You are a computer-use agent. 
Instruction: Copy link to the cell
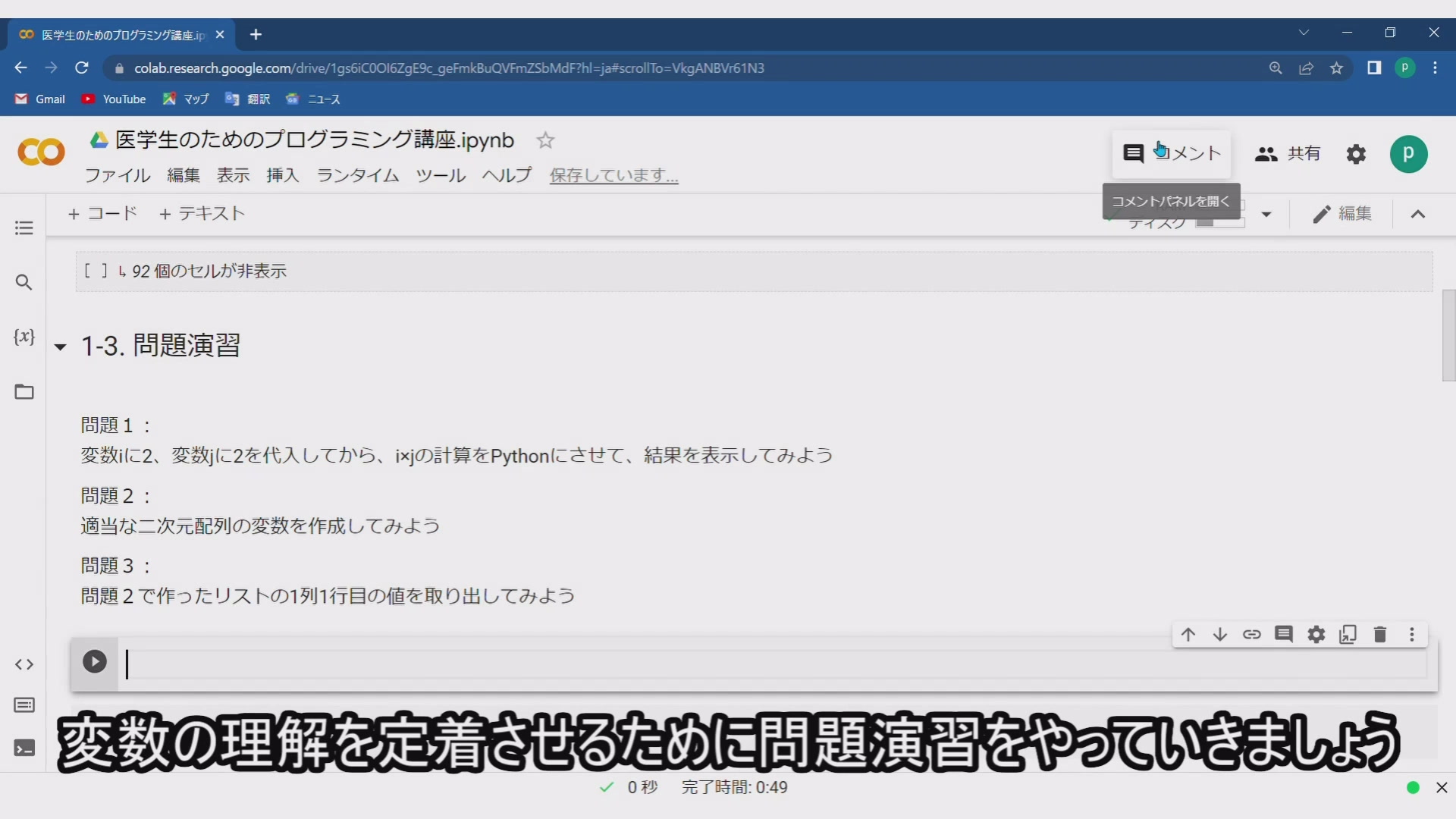point(1251,635)
